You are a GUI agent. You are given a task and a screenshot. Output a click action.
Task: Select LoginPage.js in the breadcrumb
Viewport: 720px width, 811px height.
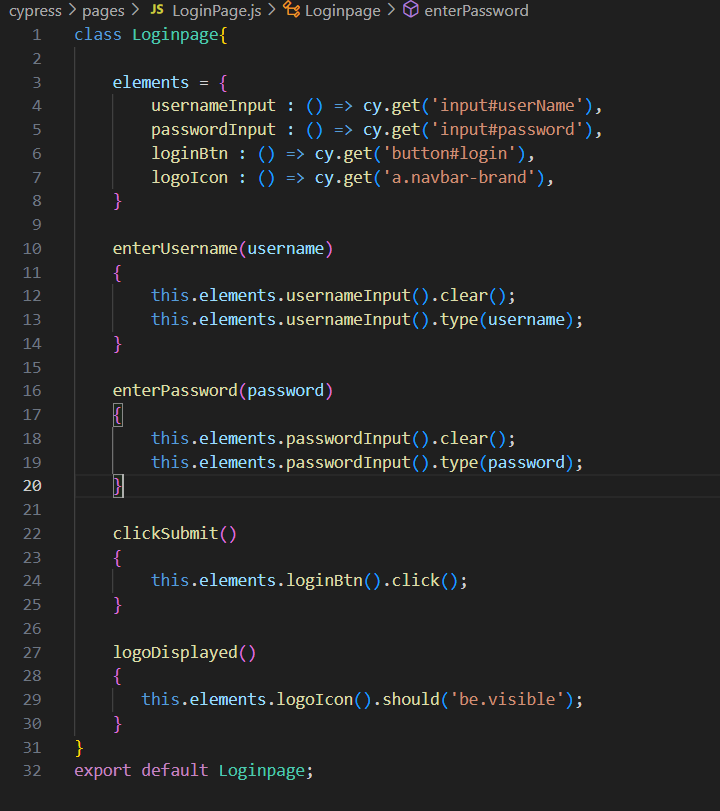click(217, 11)
